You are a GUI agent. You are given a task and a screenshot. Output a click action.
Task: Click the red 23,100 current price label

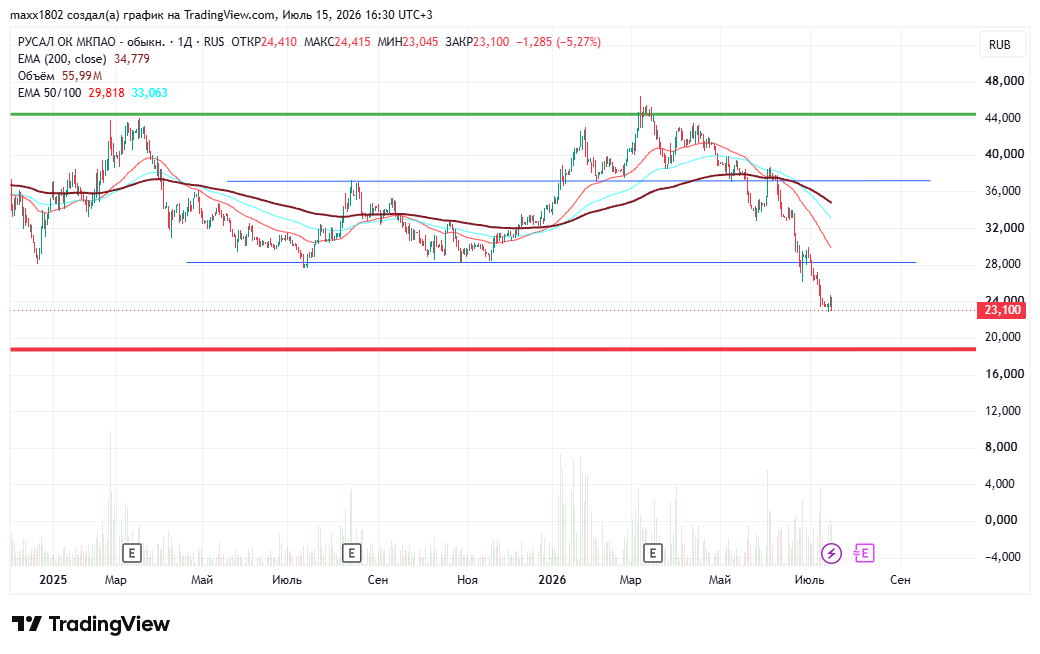1002,310
